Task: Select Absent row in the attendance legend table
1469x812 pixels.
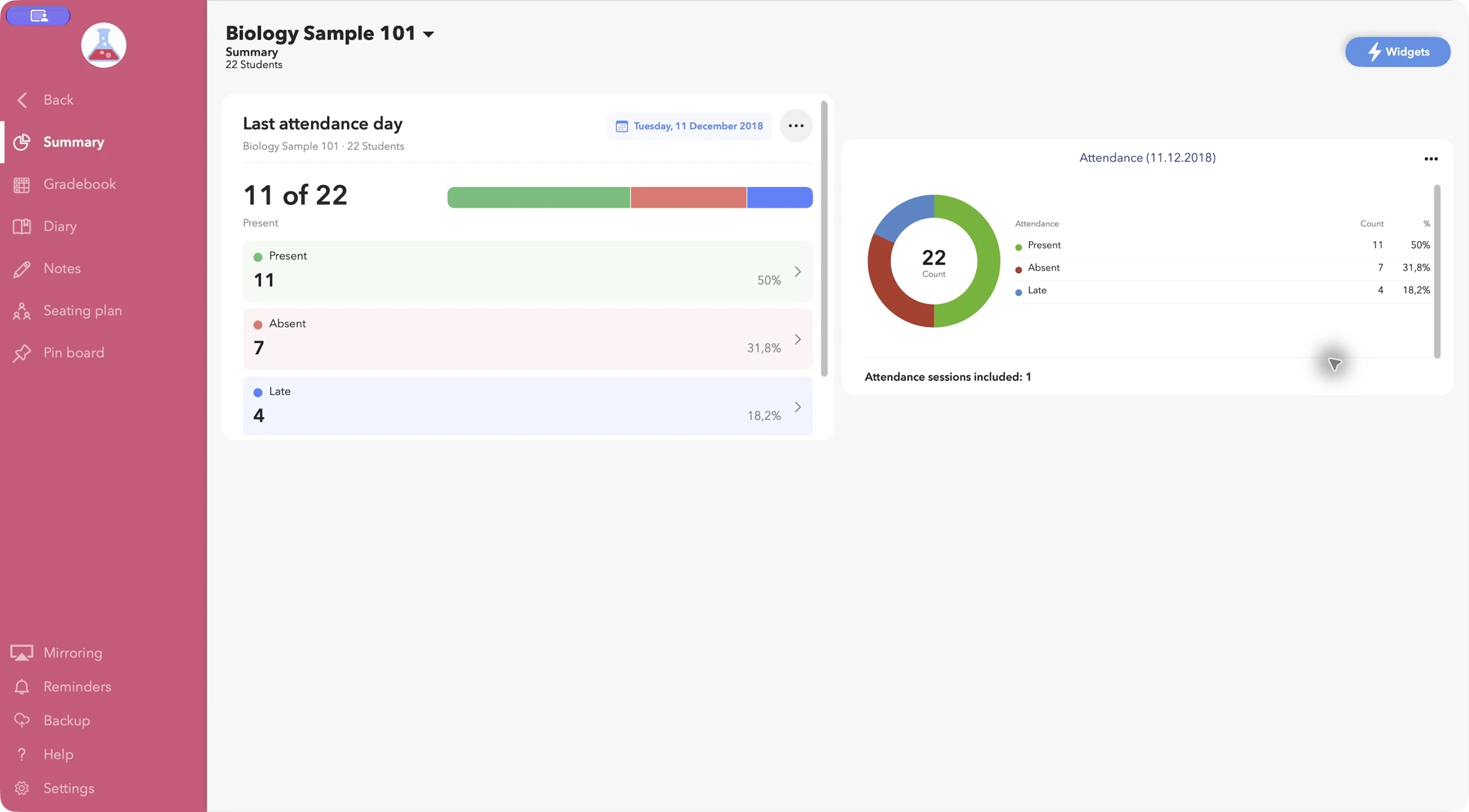Action: point(1222,268)
